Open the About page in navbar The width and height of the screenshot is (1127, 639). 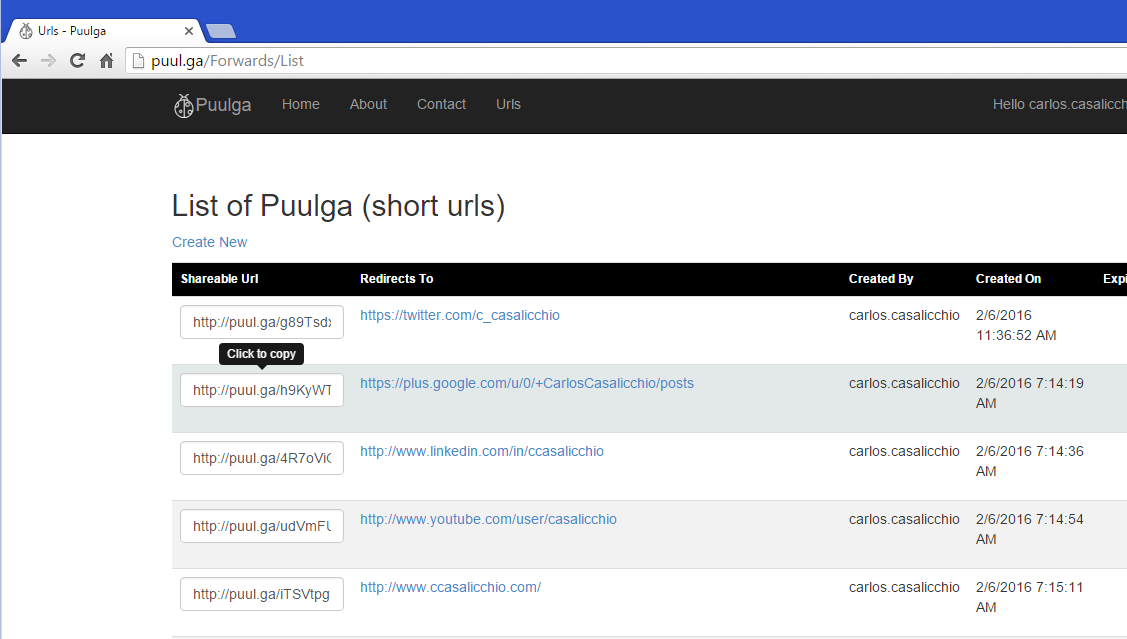[368, 104]
